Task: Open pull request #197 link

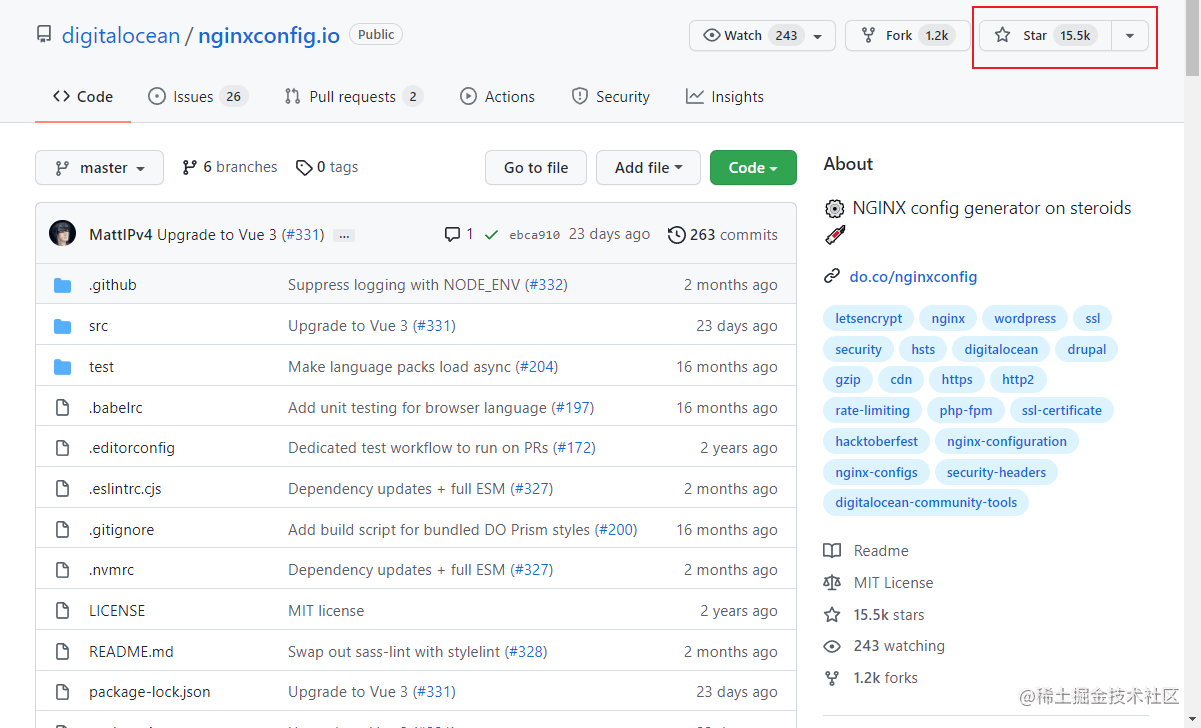Action: (572, 408)
